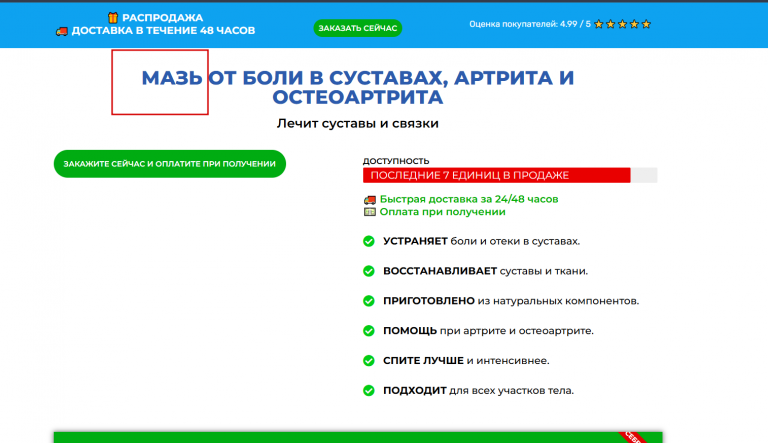
Task: Click the green ЗАКАЗАТЬ СЕЙЧАС button
Action: (x=358, y=28)
